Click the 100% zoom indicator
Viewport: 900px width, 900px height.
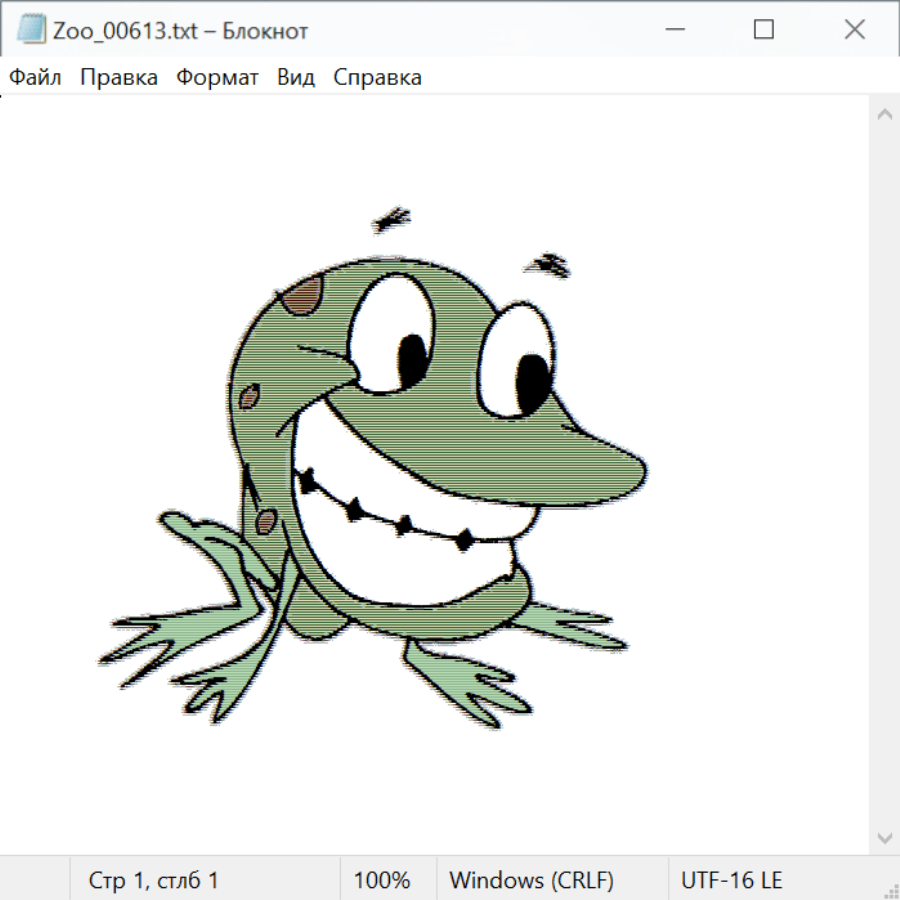tap(382, 880)
